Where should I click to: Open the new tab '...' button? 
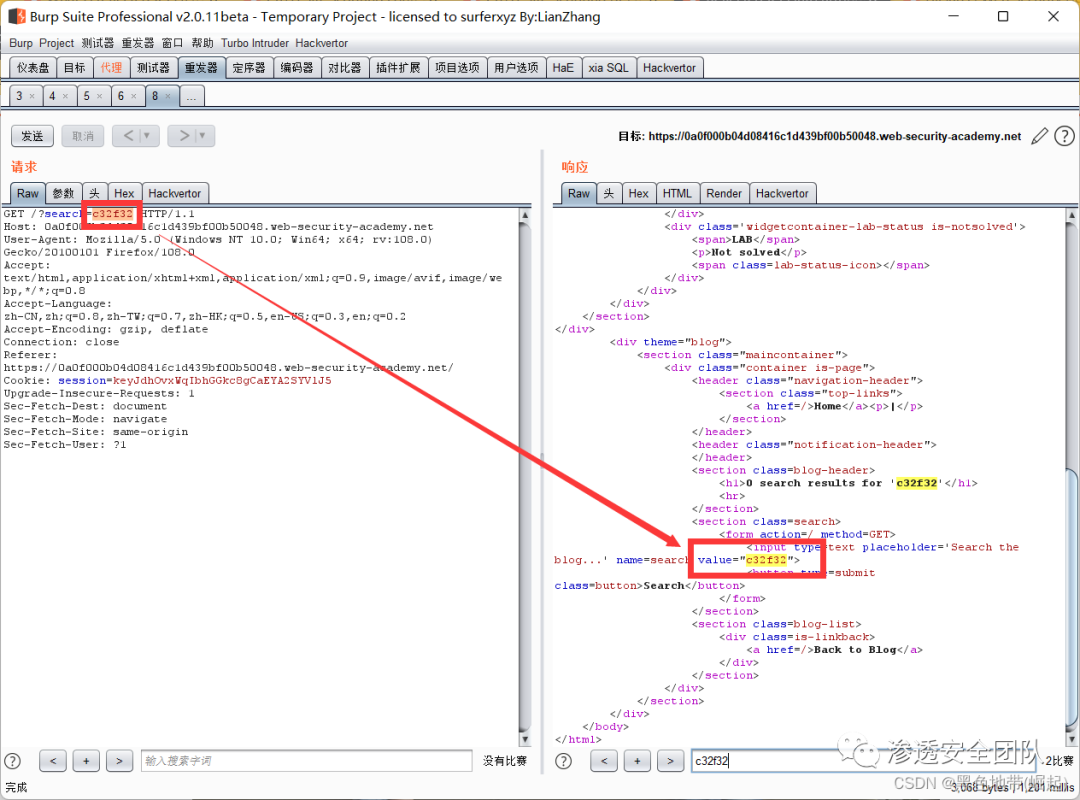191,96
